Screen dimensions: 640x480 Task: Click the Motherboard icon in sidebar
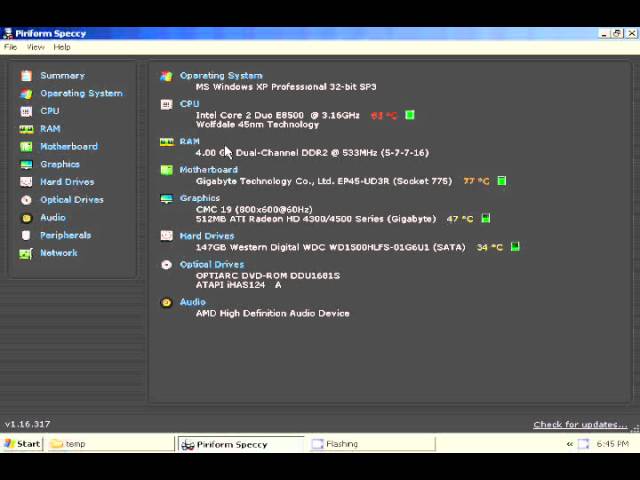coord(26,147)
